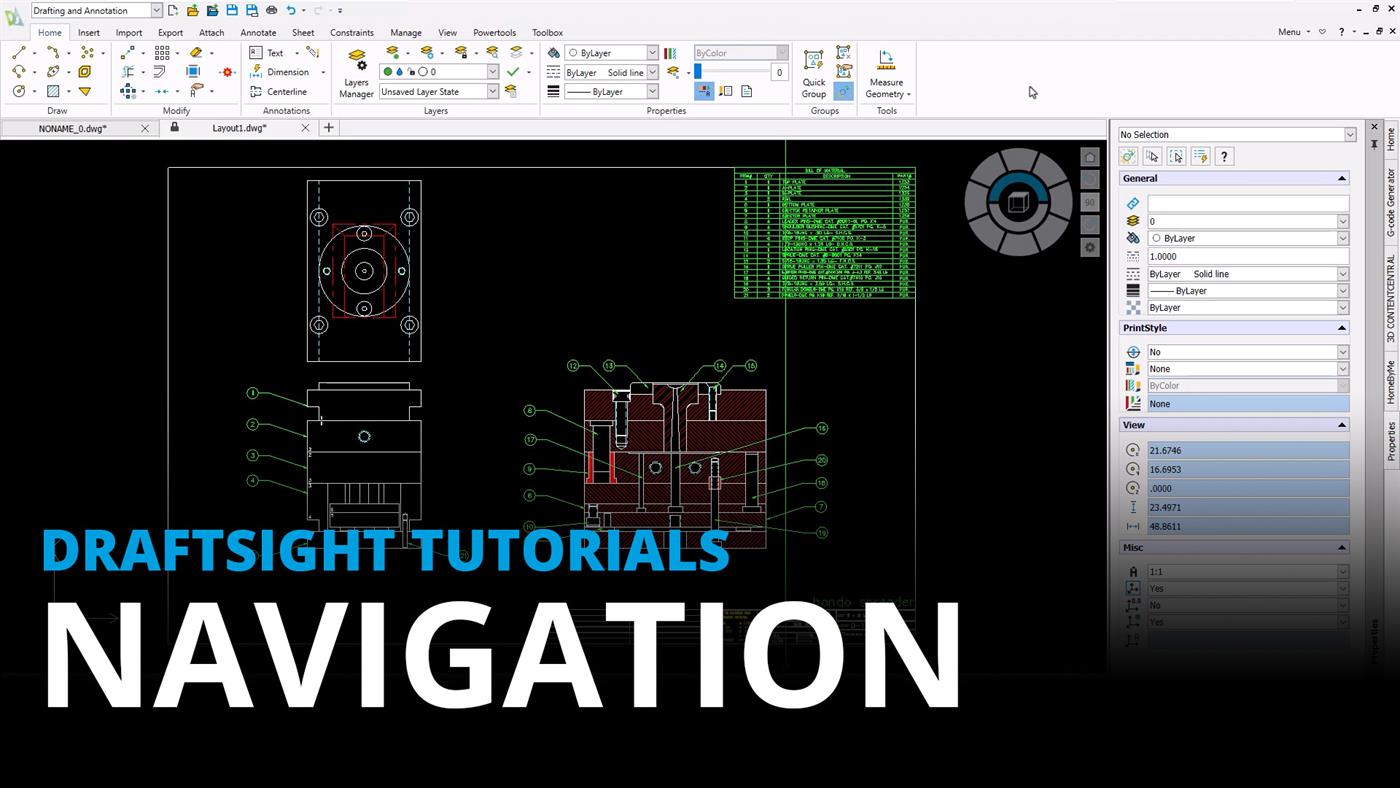Open Measure Geometry tool

(x=886, y=71)
